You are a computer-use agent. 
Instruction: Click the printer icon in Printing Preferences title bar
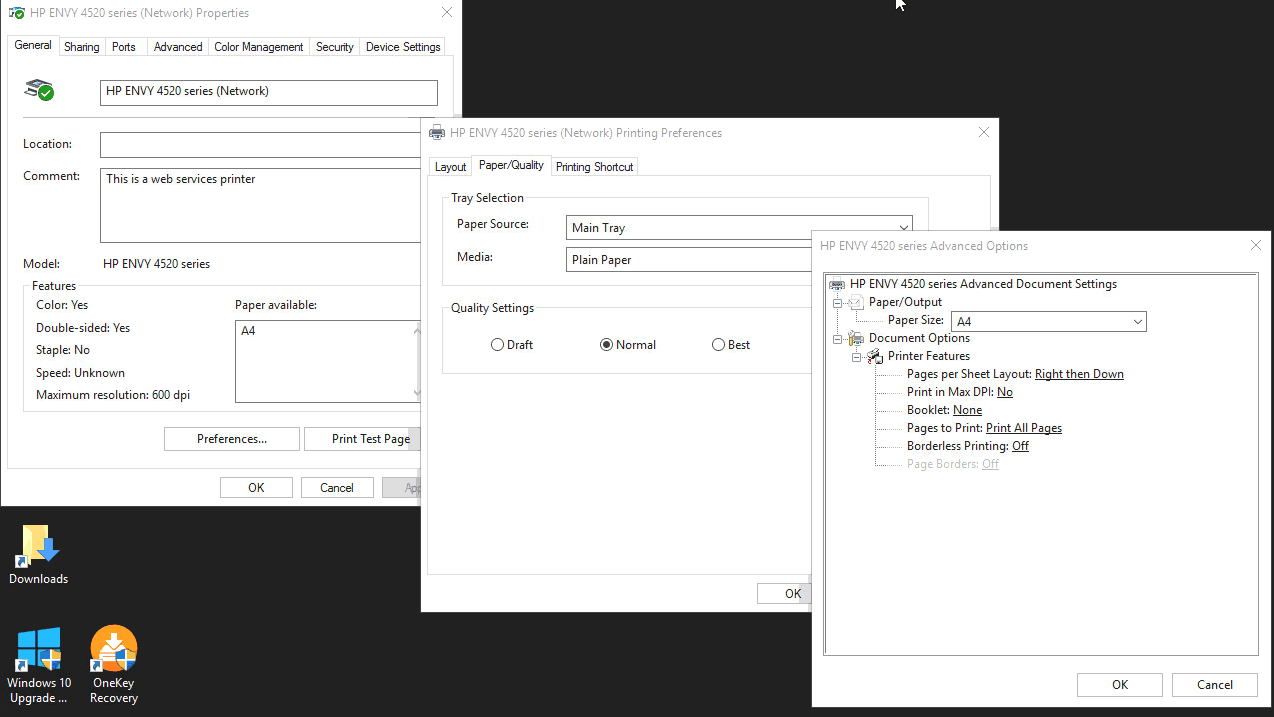[x=436, y=132]
